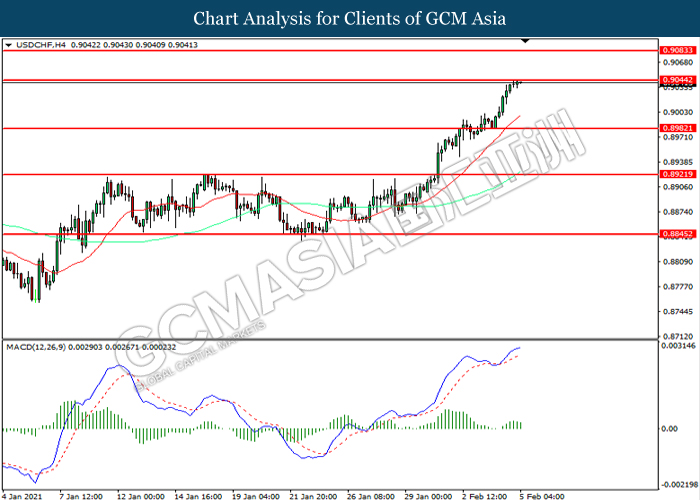Click the 0.90413 close price in chart header
Image resolution: width=700 pixels, height=500 pixels.
click(x=183, y=45)
